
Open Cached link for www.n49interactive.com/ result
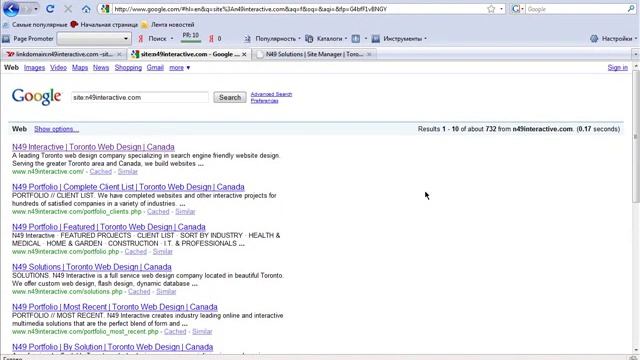pyautogui.click(x=101, y=172)
